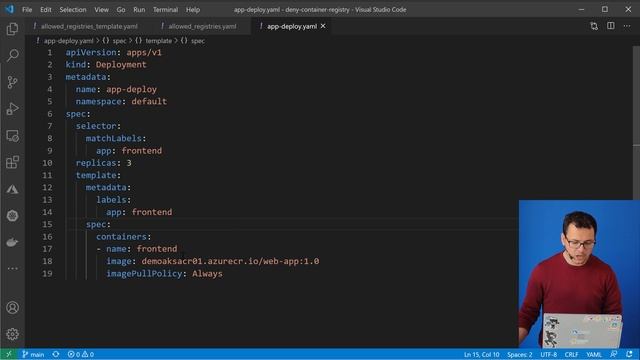Split the editor right
Screen dimensions: 640x360
click(x=611, y=26)
